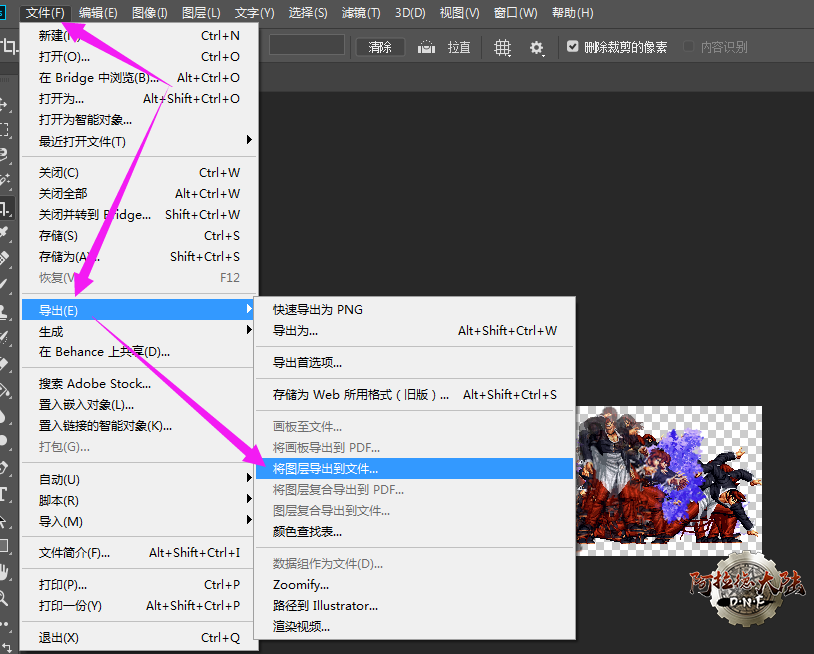814x654 pixels.
Task: Expand the 脚本(R) submenu
Action: [x=140, y=500]
